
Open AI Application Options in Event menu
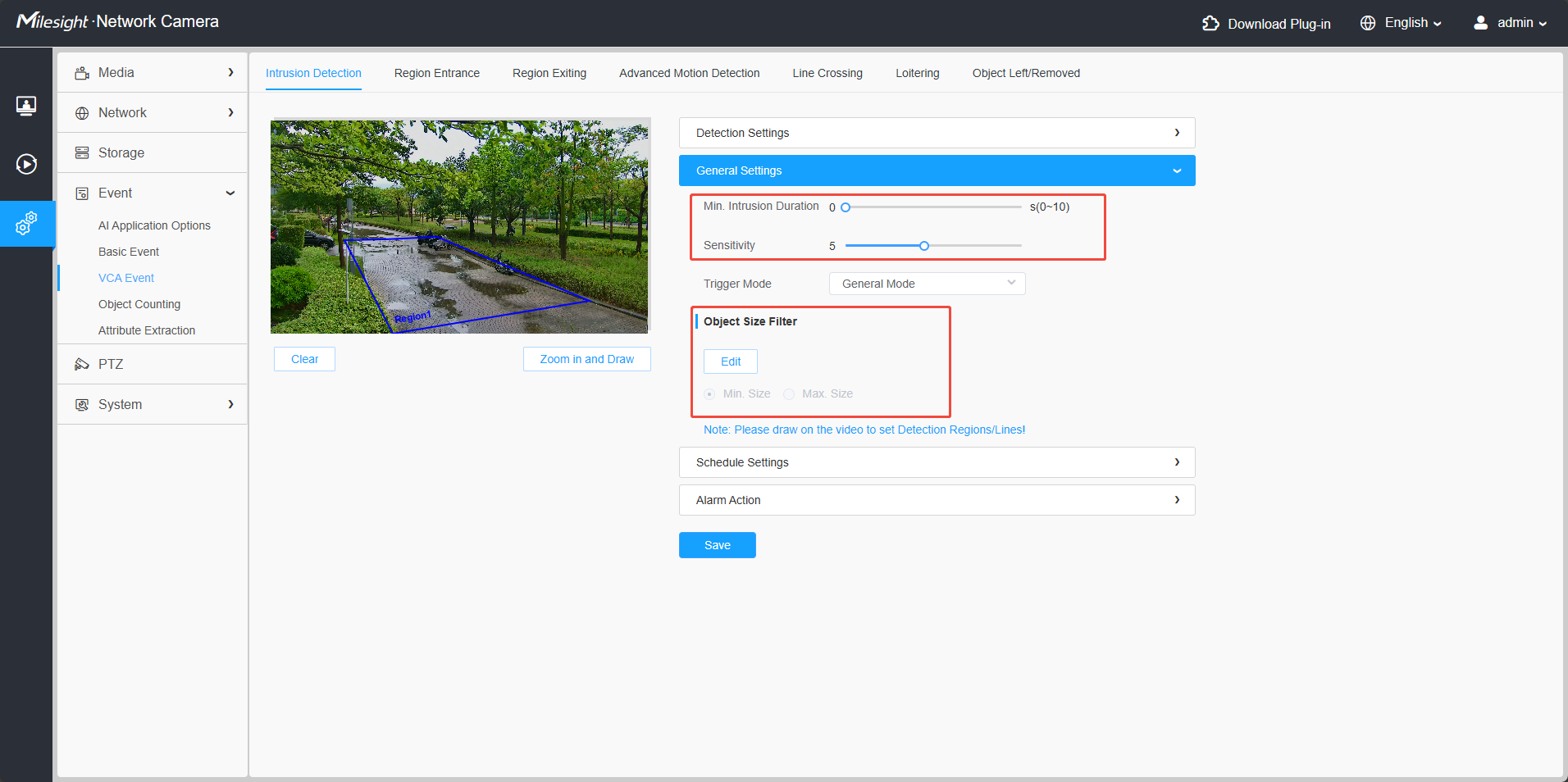coord(154,225)
